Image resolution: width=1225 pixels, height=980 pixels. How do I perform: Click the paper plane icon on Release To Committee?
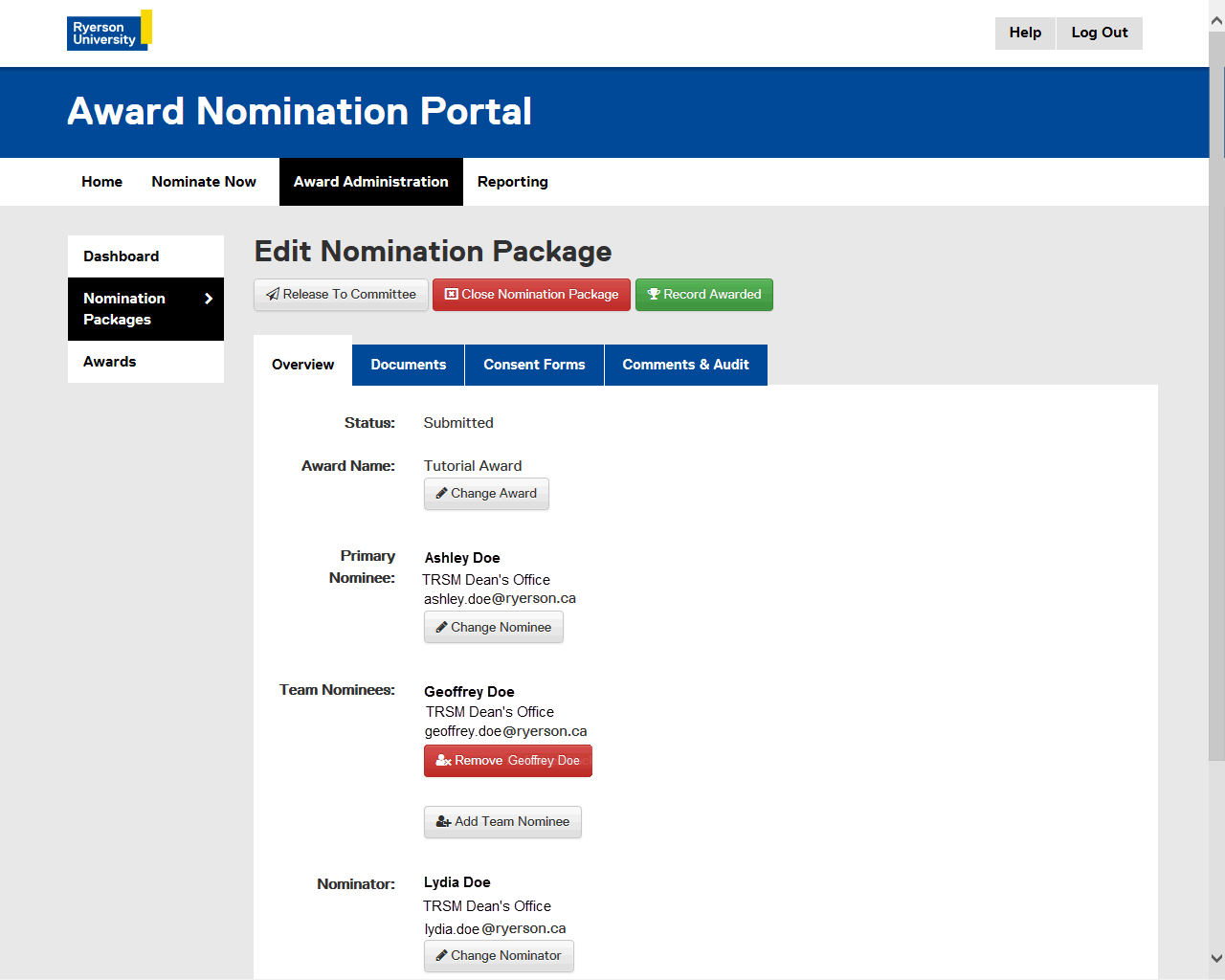273,295
